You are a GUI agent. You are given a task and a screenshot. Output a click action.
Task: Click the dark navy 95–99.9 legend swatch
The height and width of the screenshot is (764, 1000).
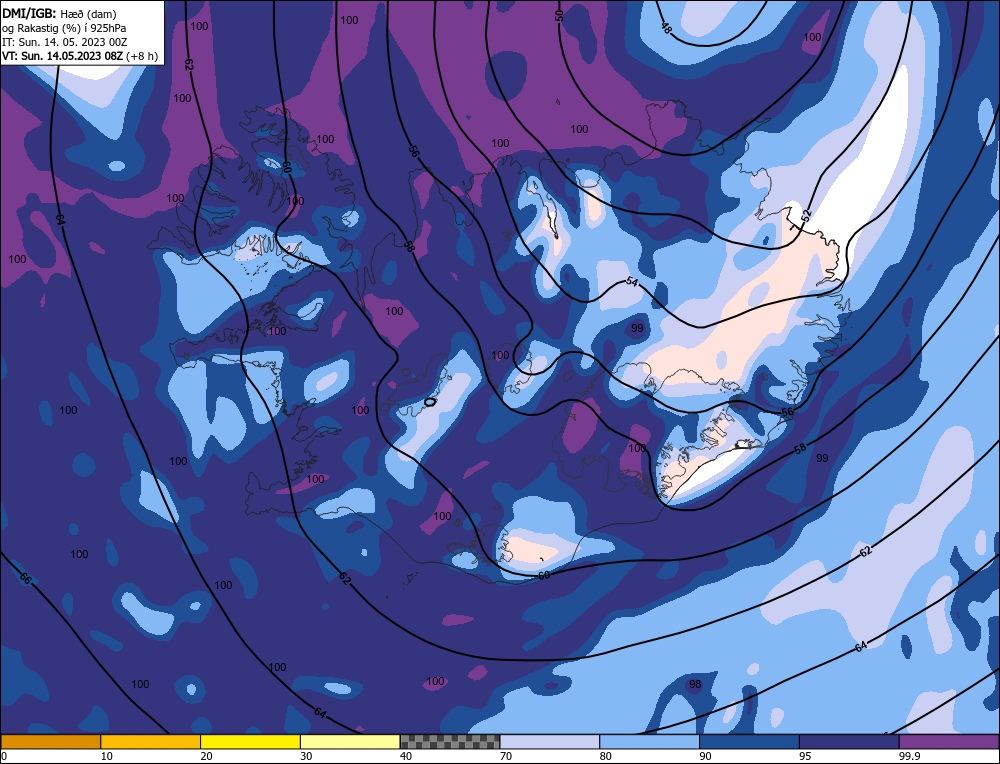tap(849, 742)
